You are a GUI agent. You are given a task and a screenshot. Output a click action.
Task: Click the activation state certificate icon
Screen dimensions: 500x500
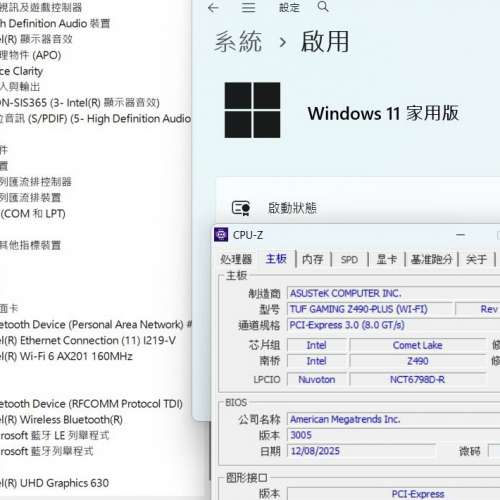pyautogui.click(x=241, y=208)
